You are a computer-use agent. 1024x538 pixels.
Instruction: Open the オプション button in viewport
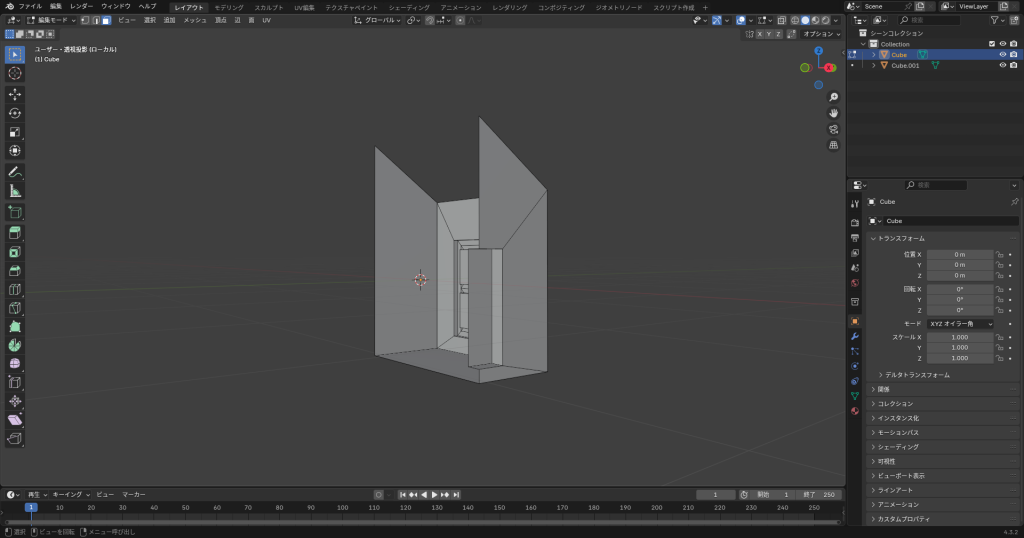tap(821, 33)
